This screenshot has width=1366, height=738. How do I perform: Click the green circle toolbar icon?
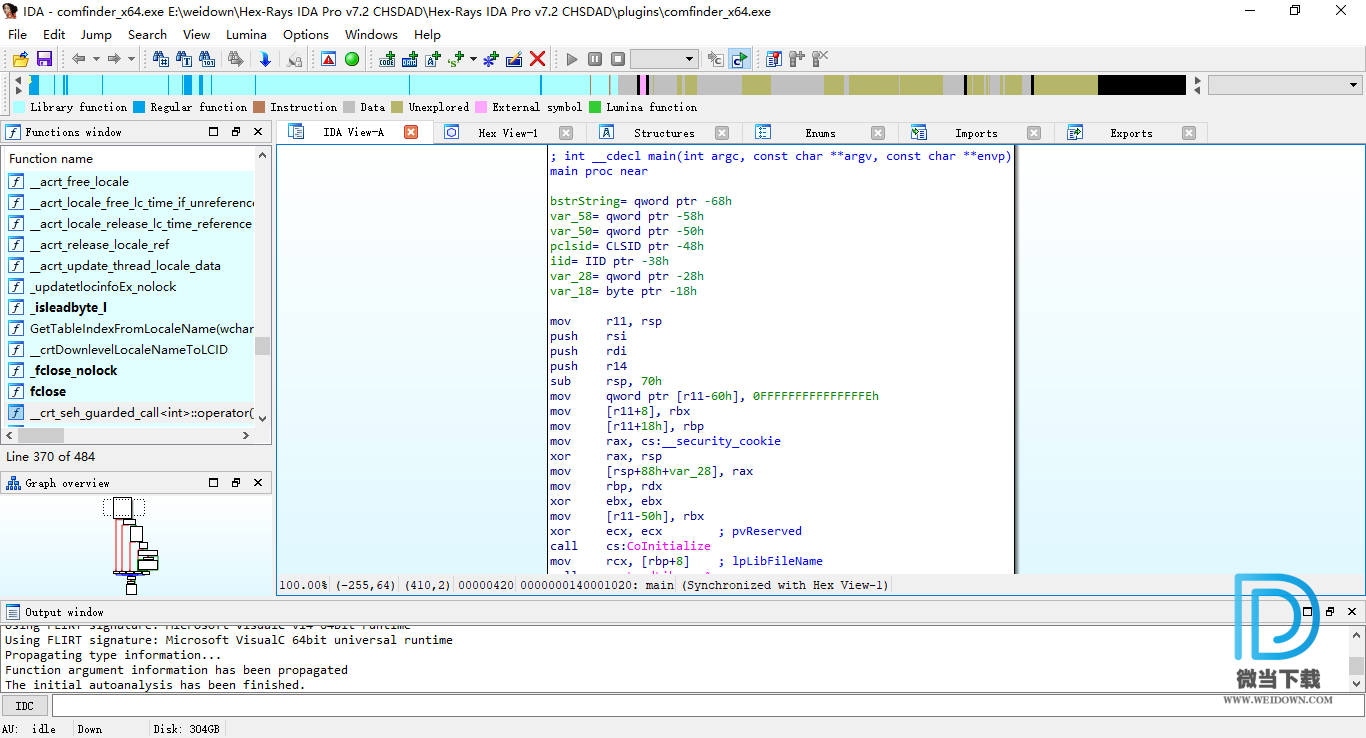[352, 59]
